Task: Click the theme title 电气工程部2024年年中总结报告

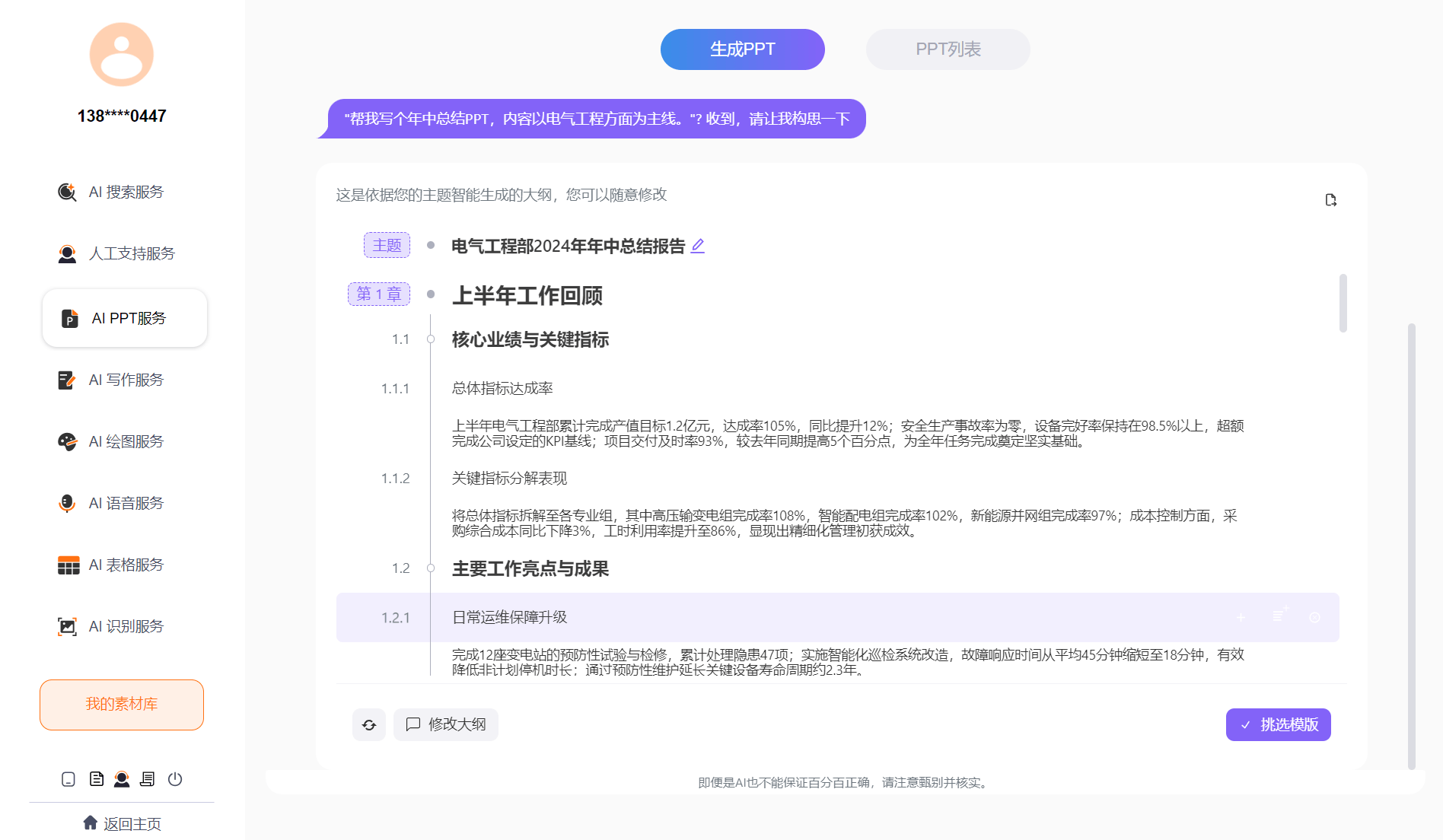Action: (569, 246)
